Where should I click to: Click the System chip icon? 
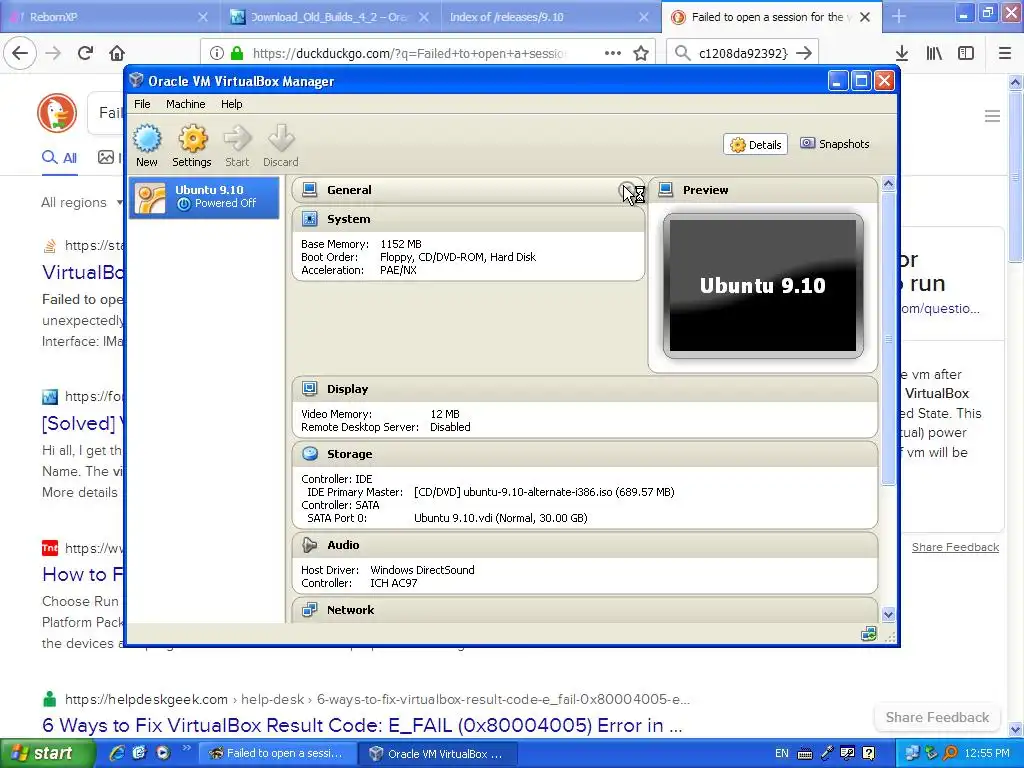pyautogui.click(x=310, y=219)
